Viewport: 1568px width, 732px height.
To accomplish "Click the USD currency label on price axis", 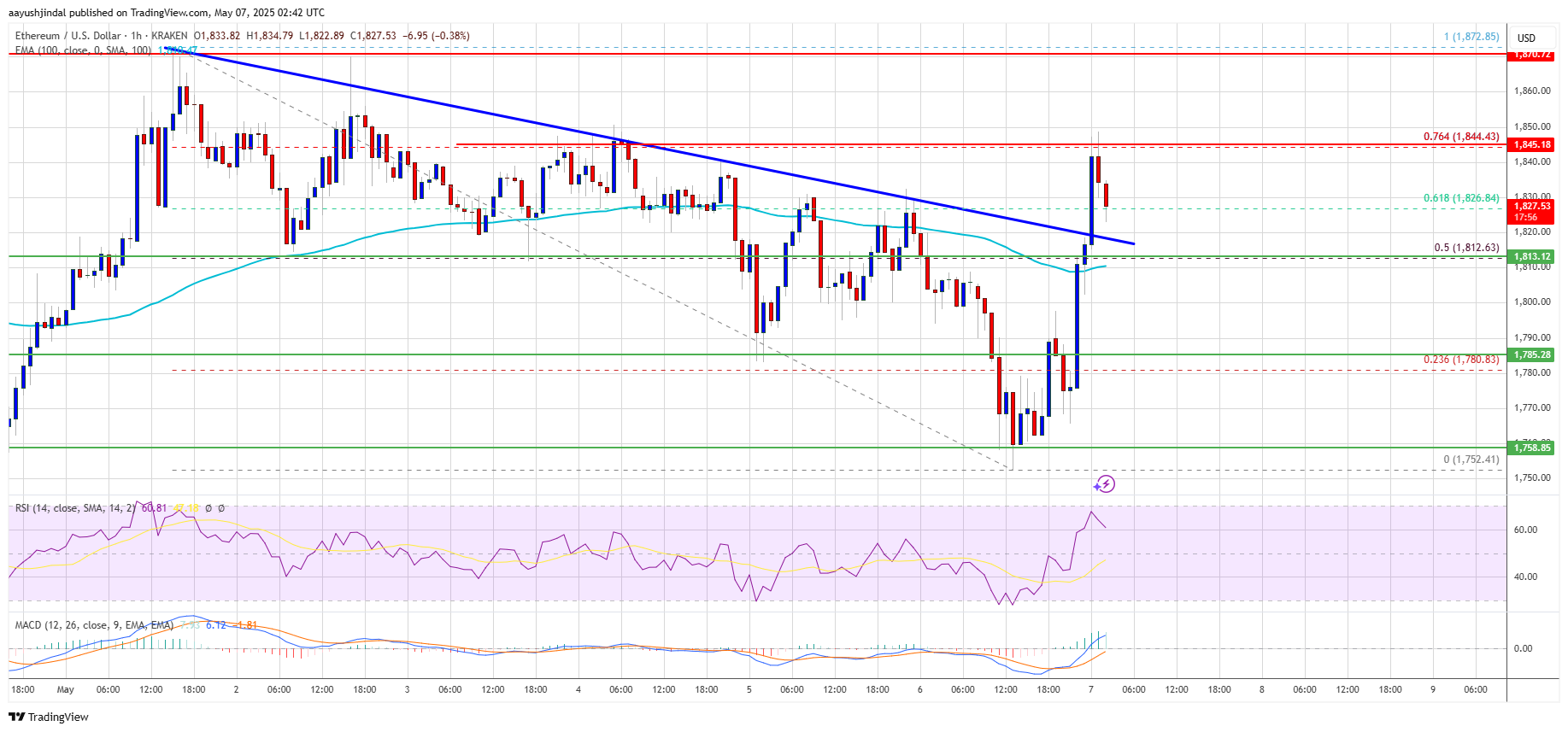I will pos(1525,38).
